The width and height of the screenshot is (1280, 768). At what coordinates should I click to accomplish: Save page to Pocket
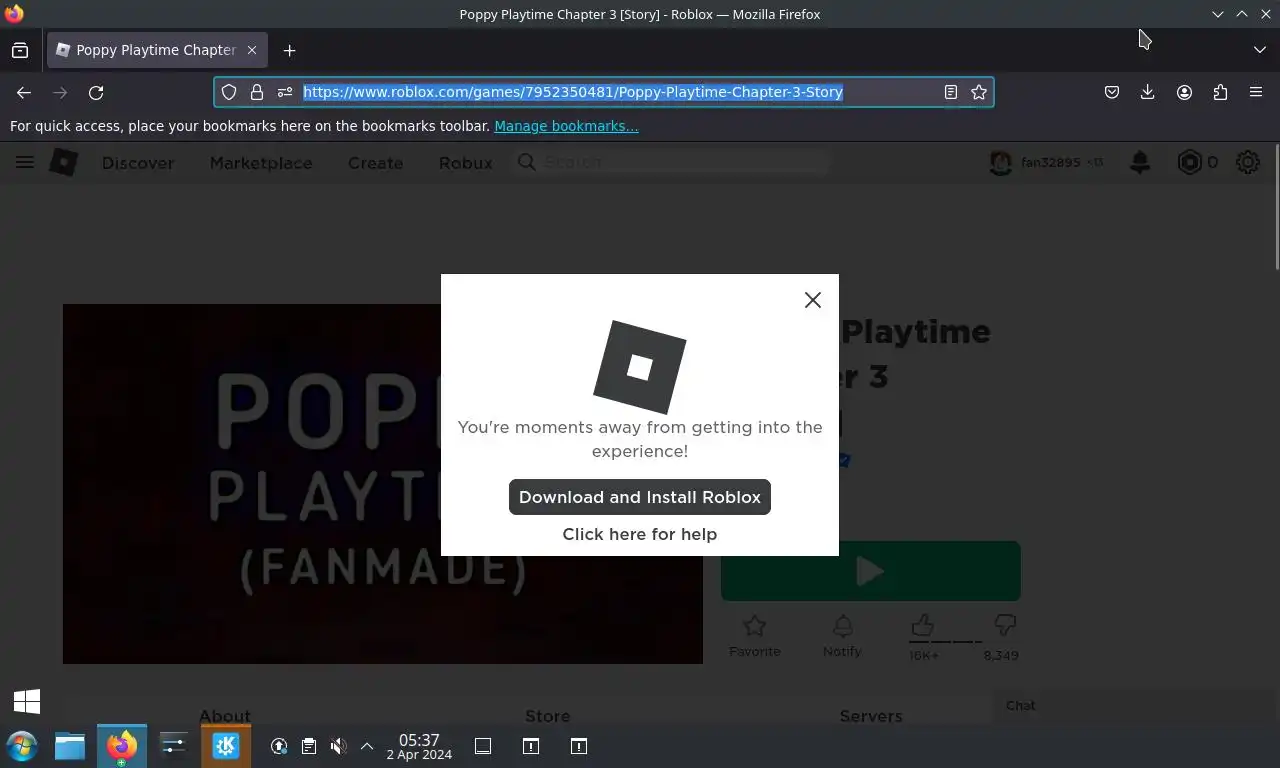click(1112, 92)
